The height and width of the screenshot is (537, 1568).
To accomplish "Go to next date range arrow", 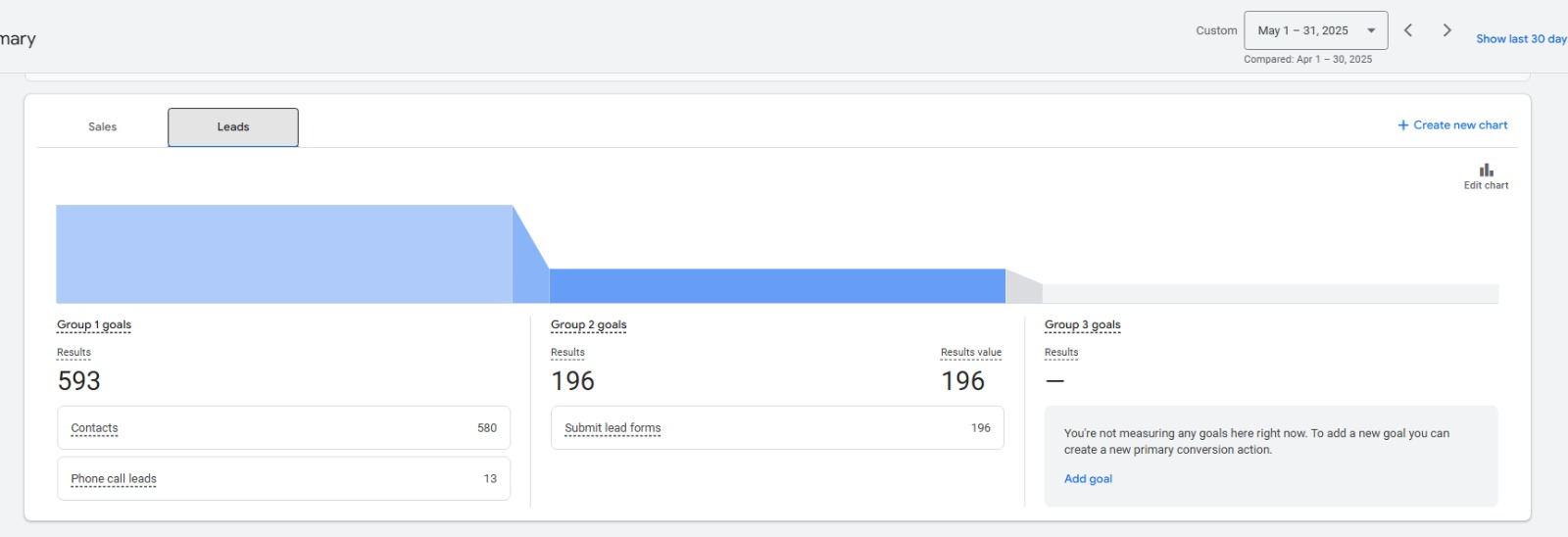I will (1446, 30).
